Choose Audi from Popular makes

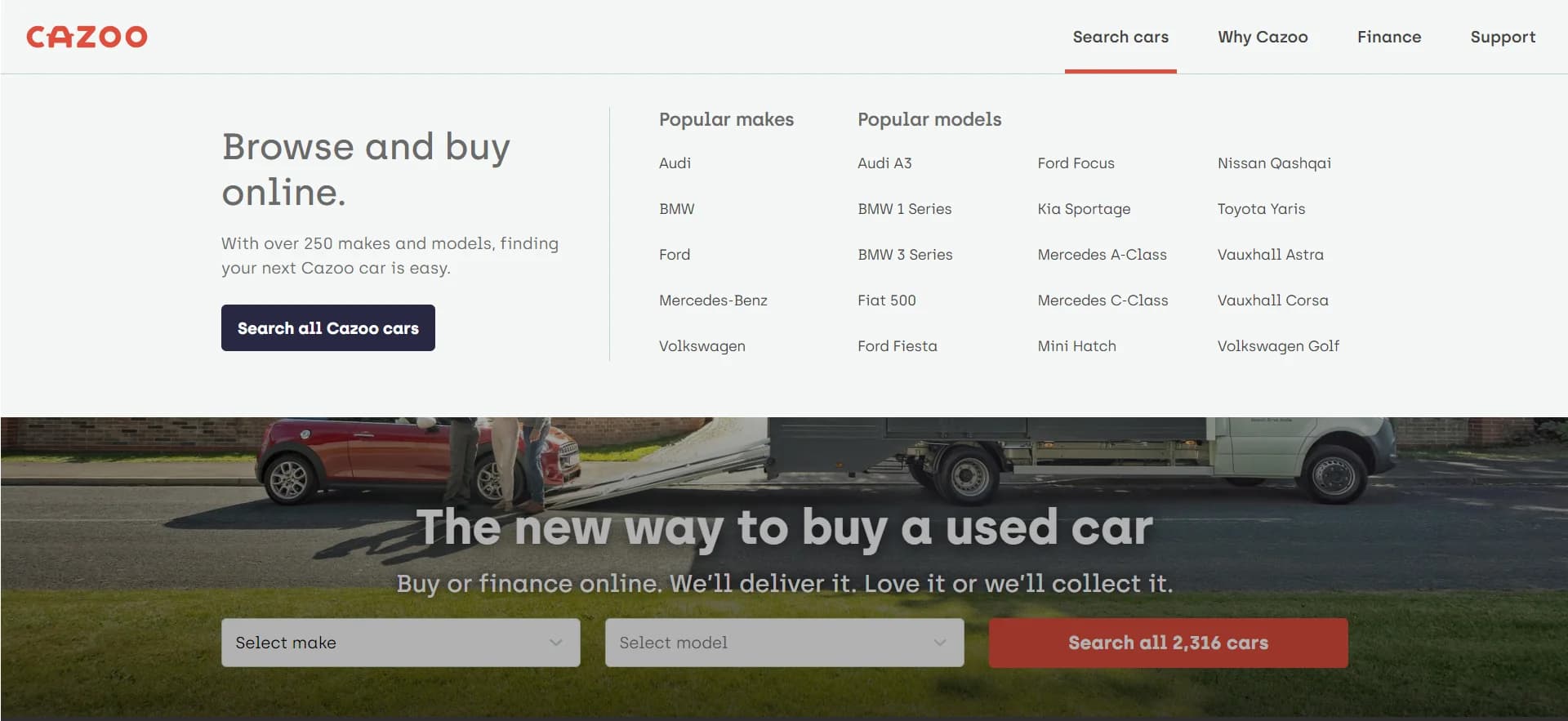[675, 163]
